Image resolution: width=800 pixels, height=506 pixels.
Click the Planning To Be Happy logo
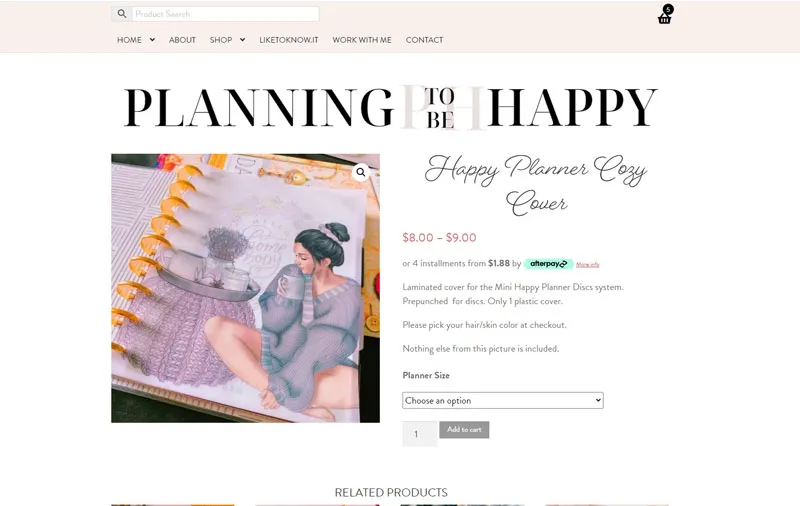click(x=391, y=108)
